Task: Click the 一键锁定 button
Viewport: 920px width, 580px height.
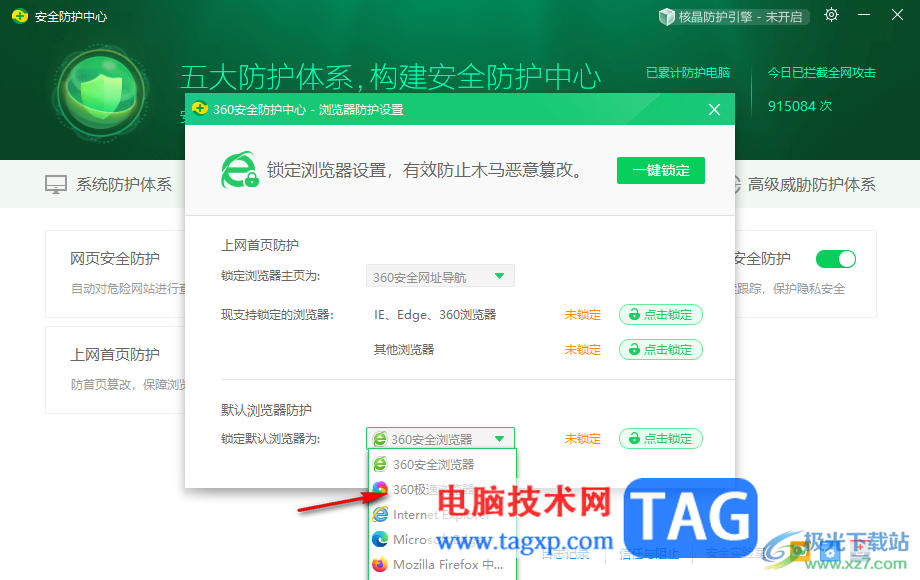Action: (x=661, y=171)
